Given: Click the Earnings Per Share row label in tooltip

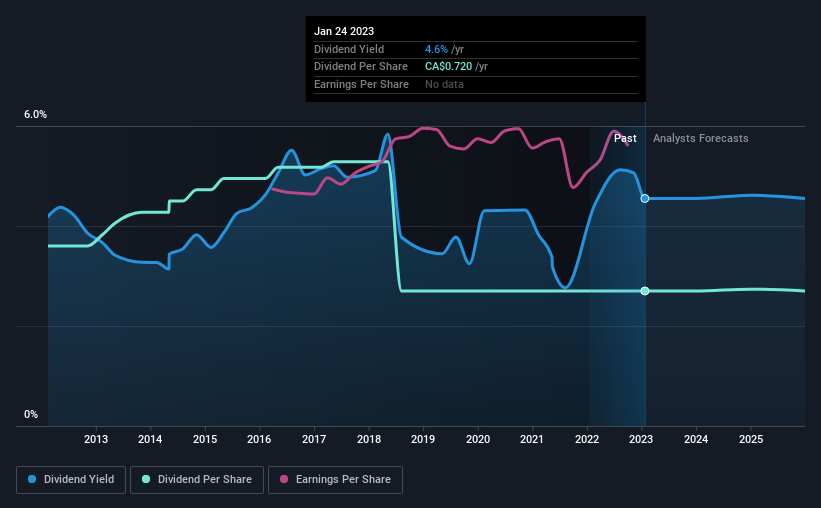Looking at the screenshot, I should [361, 84].
